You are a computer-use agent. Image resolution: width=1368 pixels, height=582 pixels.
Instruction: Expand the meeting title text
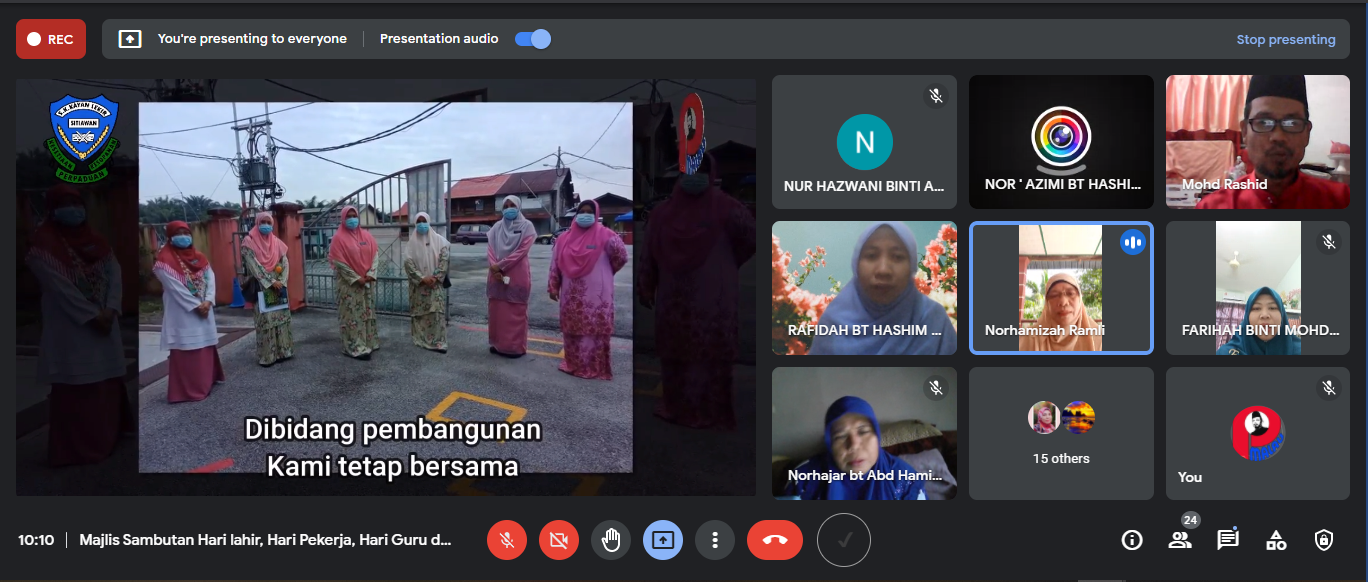click(263, 540)
